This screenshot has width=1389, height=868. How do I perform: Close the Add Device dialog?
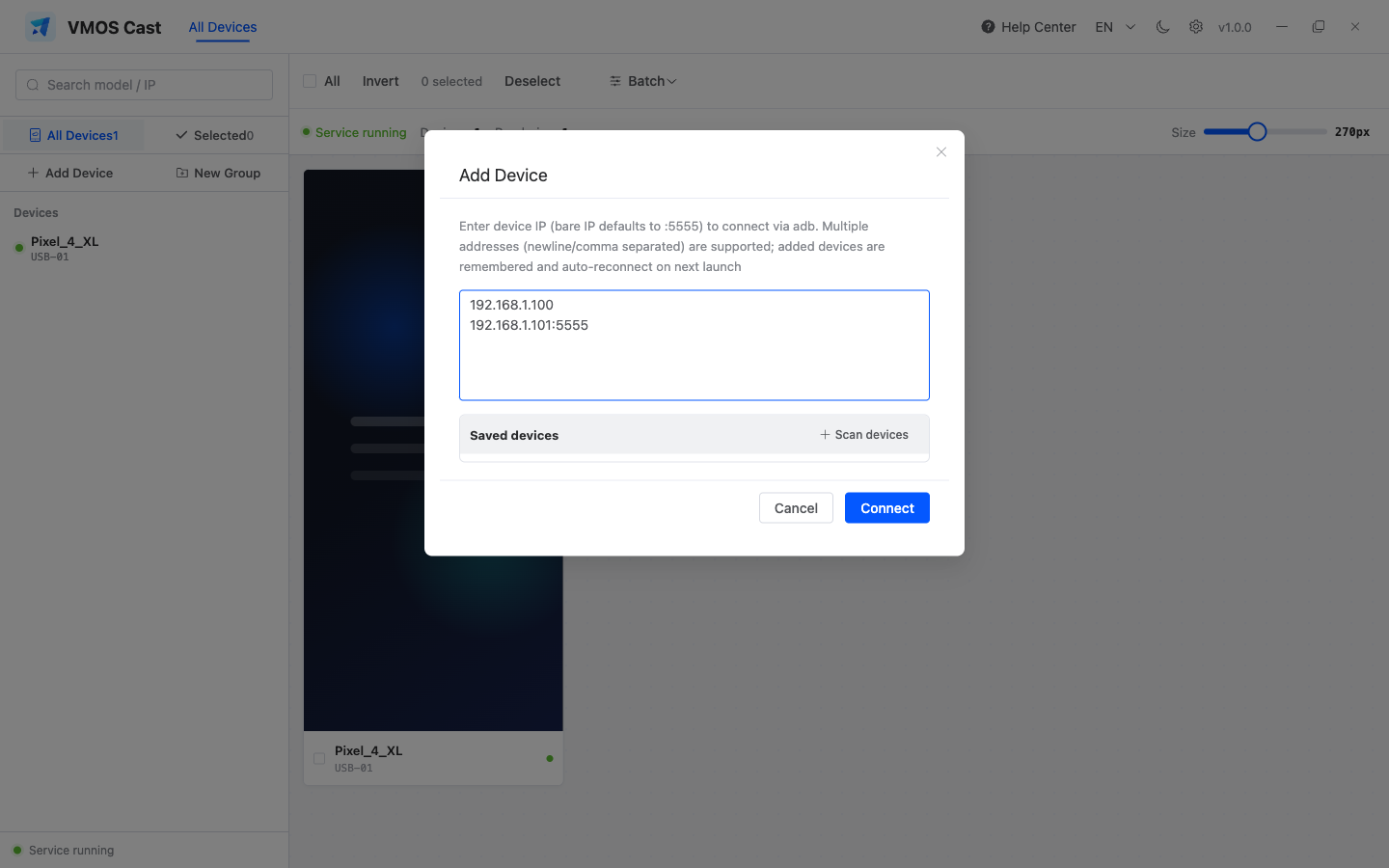[941, 152]
